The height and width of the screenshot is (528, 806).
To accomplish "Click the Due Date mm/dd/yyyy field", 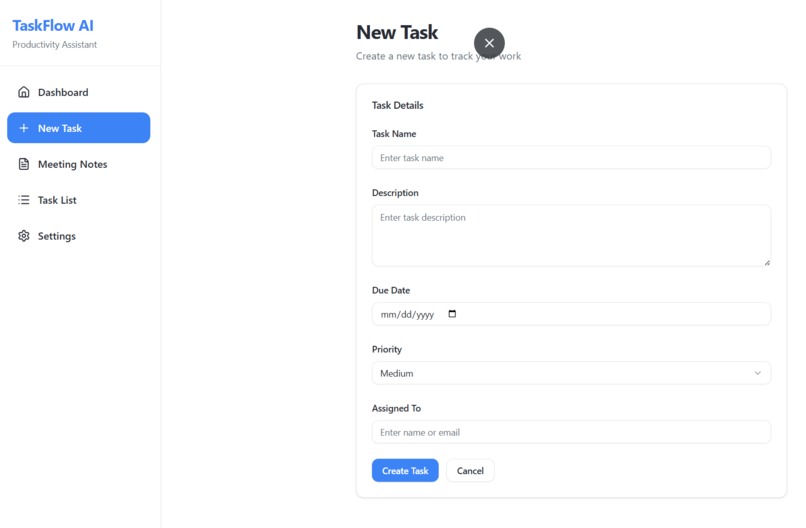I will pyautogui.click(x=571, y=314).
